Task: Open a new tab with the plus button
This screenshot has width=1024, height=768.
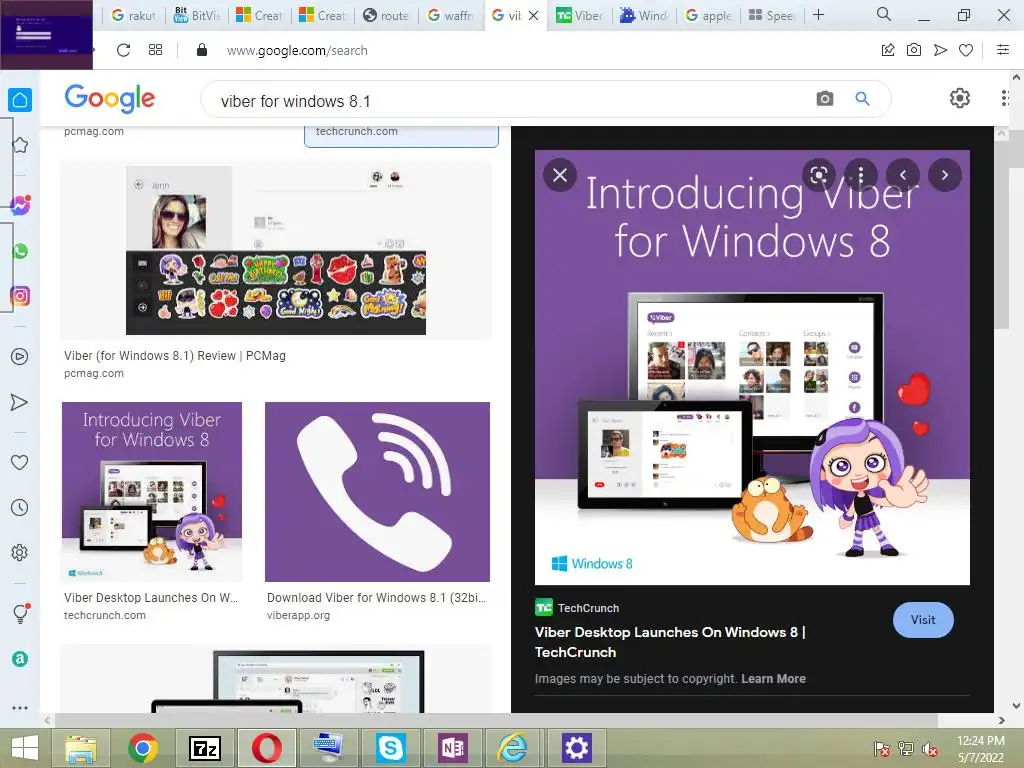Action: [x=818, y=14]
